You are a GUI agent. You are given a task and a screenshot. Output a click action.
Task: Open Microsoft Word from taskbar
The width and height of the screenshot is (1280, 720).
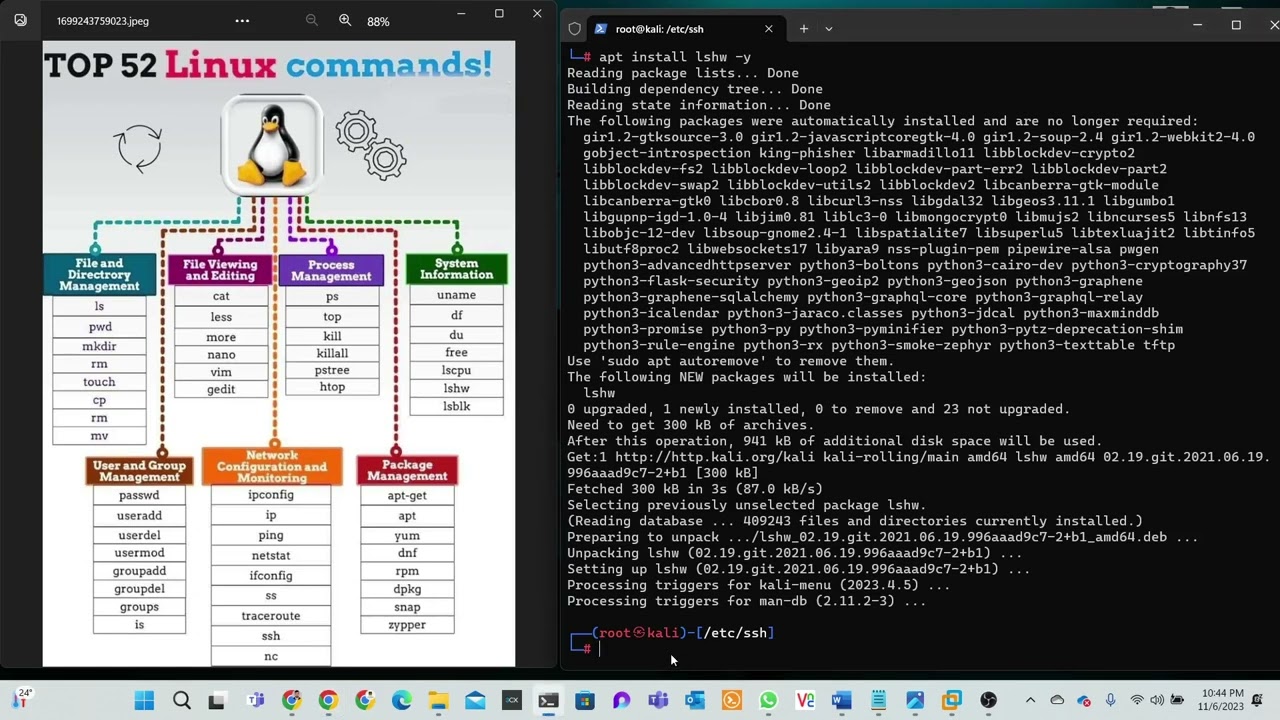tap(841, 700)
